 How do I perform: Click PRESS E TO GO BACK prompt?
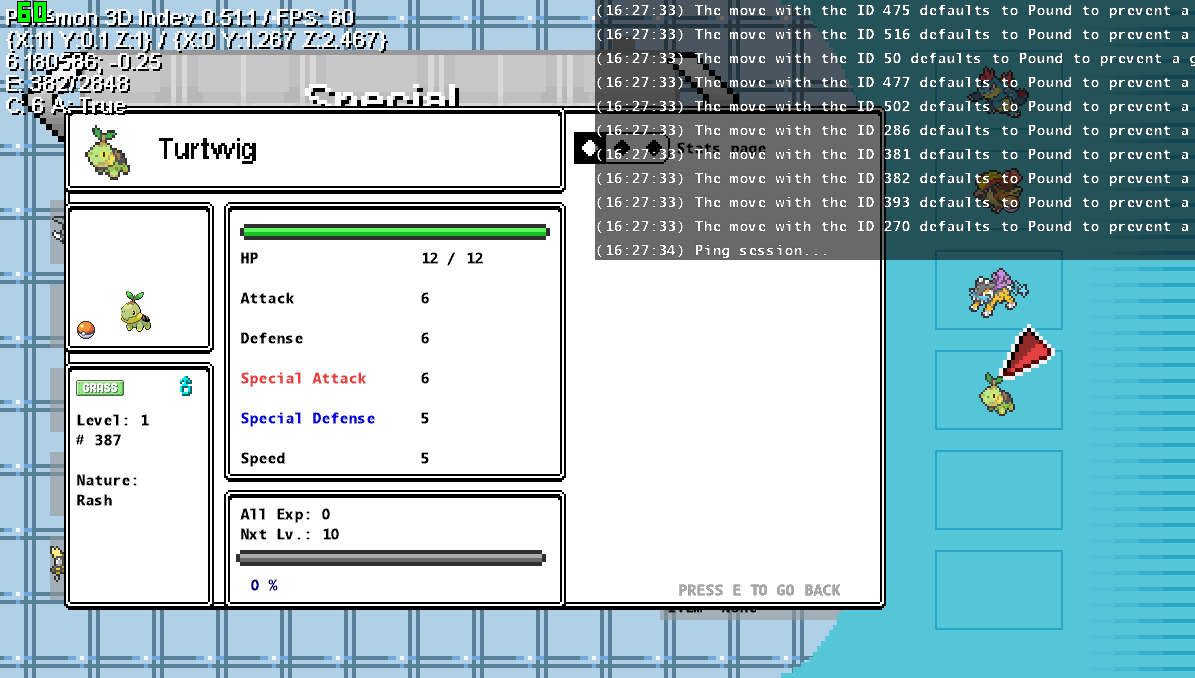[759, 590]
